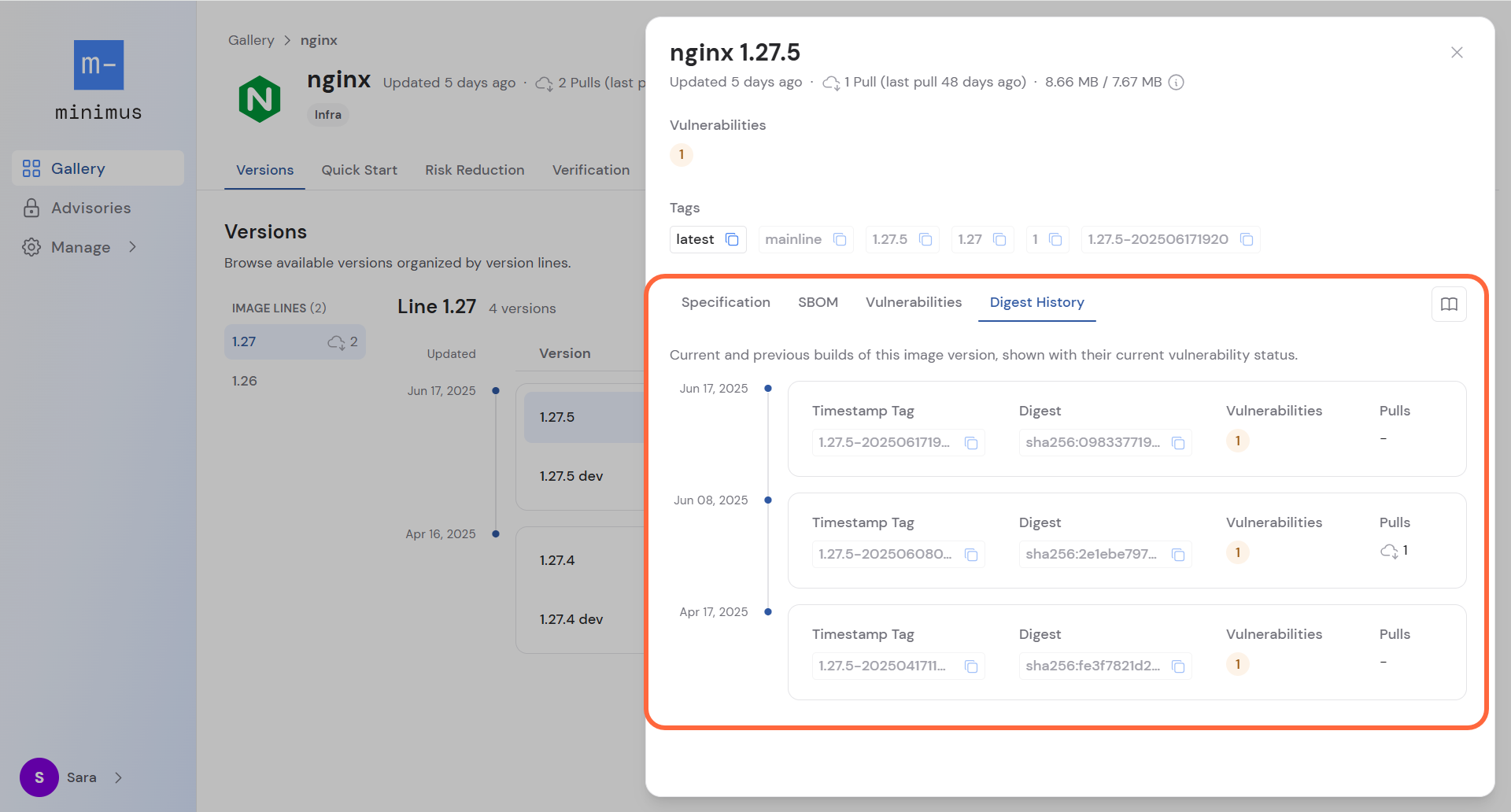The image size is (1511, 812).
Task: Switch to the Digest History tab
Action: [x=1036, y=303]
